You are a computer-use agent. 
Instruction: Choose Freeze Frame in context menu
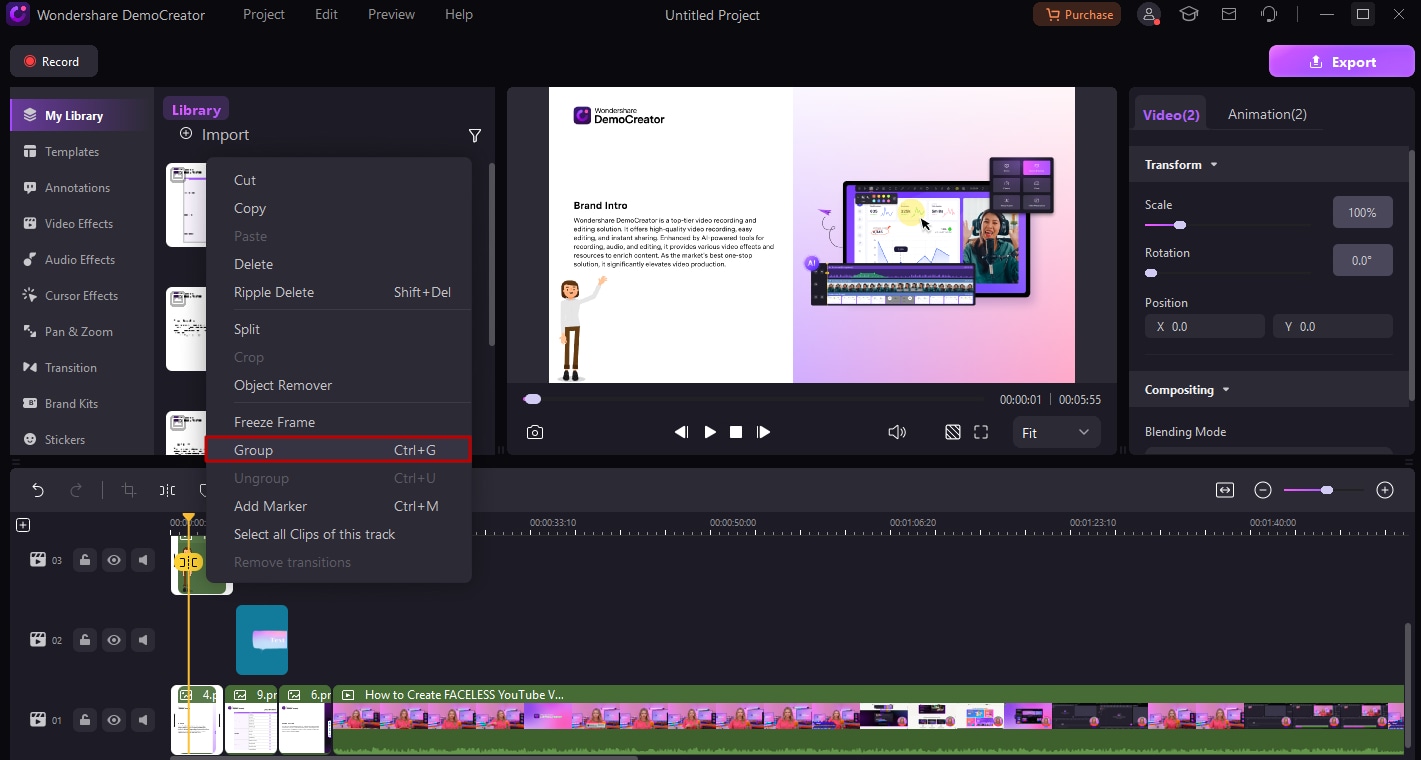(x=338, y=422)
